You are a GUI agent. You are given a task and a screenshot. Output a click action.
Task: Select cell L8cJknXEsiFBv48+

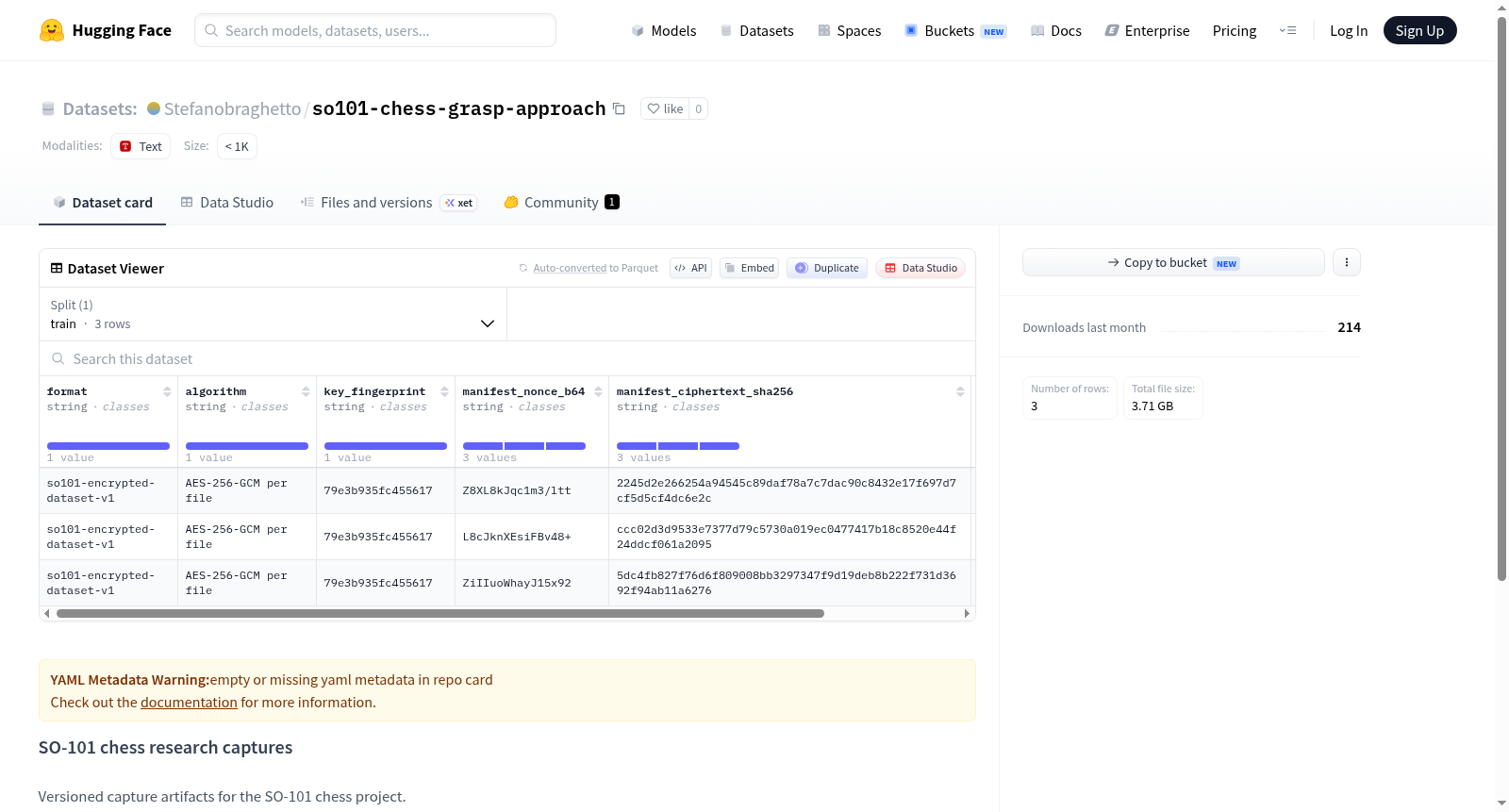point(532,537)
